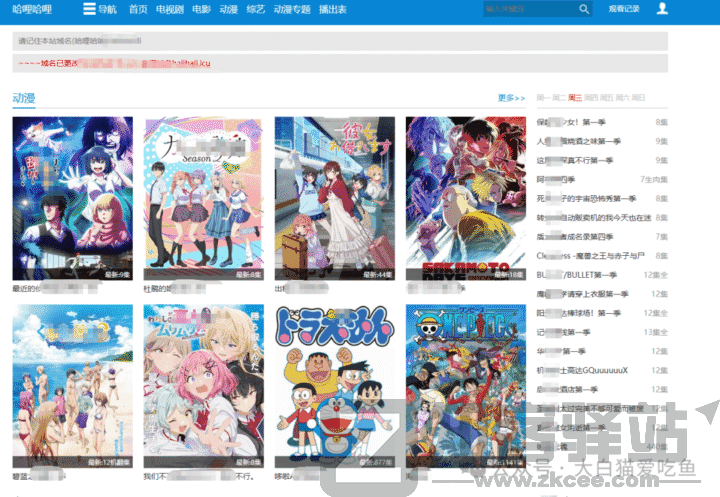Switch schedule to 周一 tab
Image resolution: width=720 pixels, height=497 pixels.
click(x=543, y=98)
